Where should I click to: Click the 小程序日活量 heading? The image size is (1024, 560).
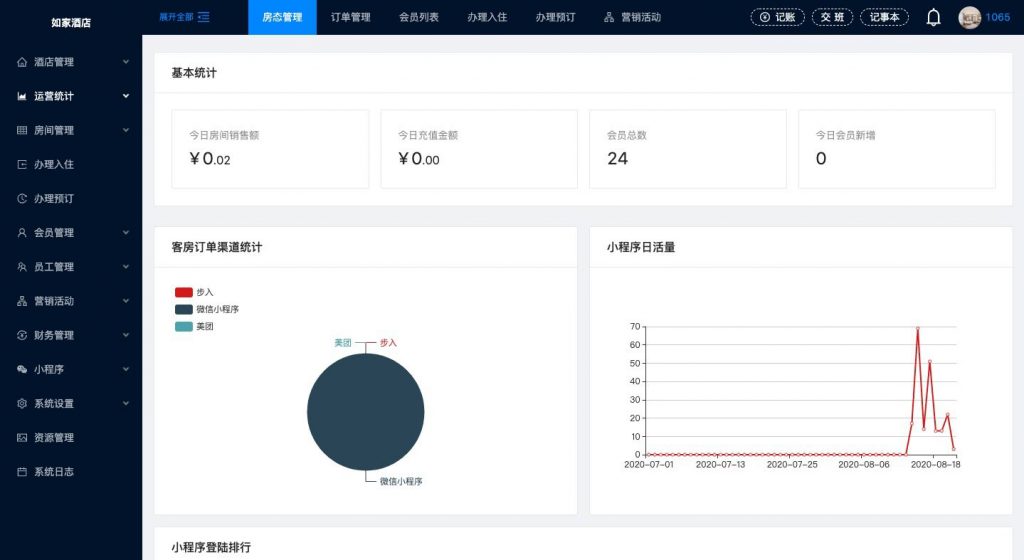click(x=641, y=247)
